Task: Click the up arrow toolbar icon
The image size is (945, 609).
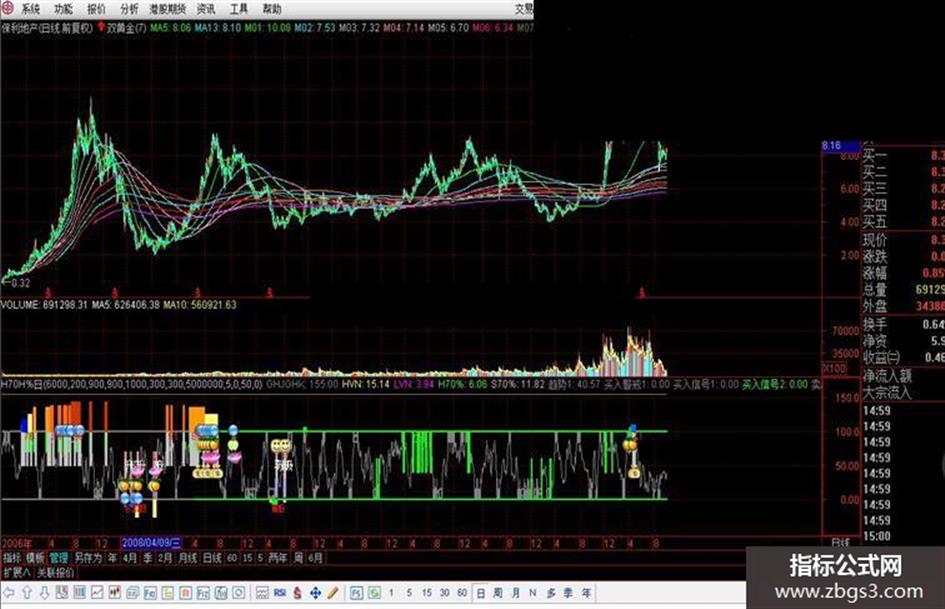Action: click(27, 593)
